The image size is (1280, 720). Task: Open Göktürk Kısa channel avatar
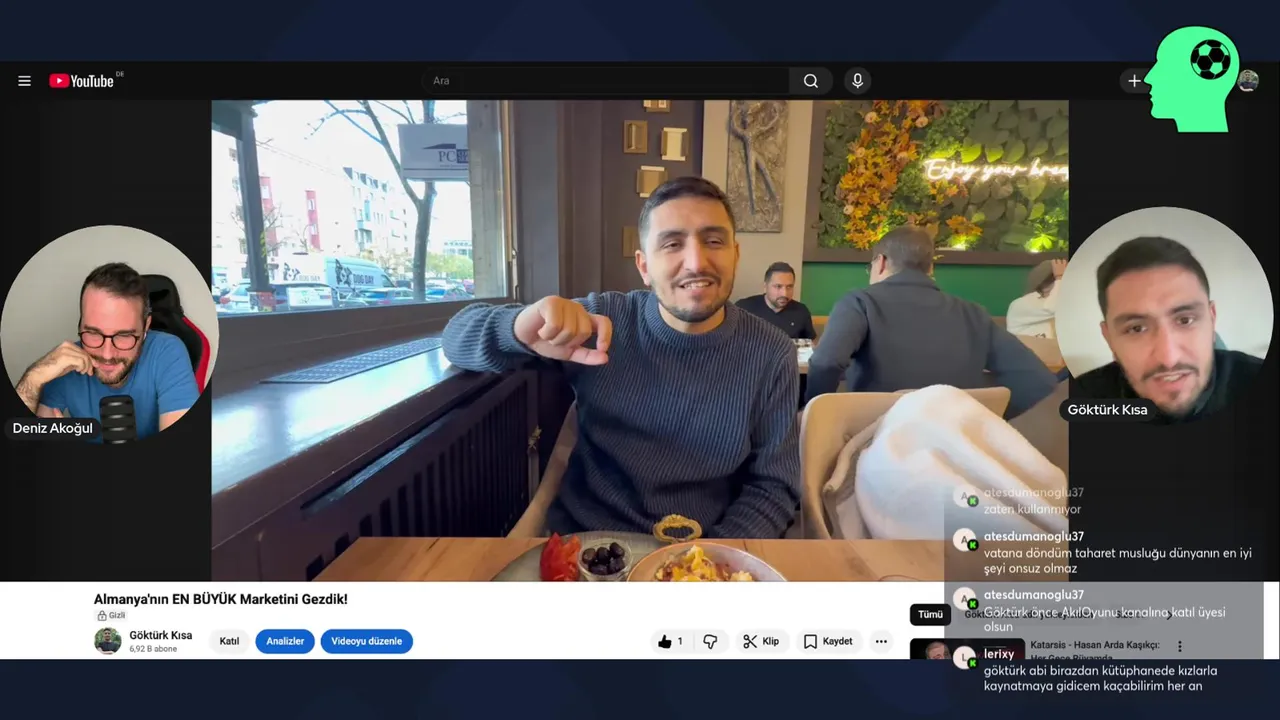[108, 641]
